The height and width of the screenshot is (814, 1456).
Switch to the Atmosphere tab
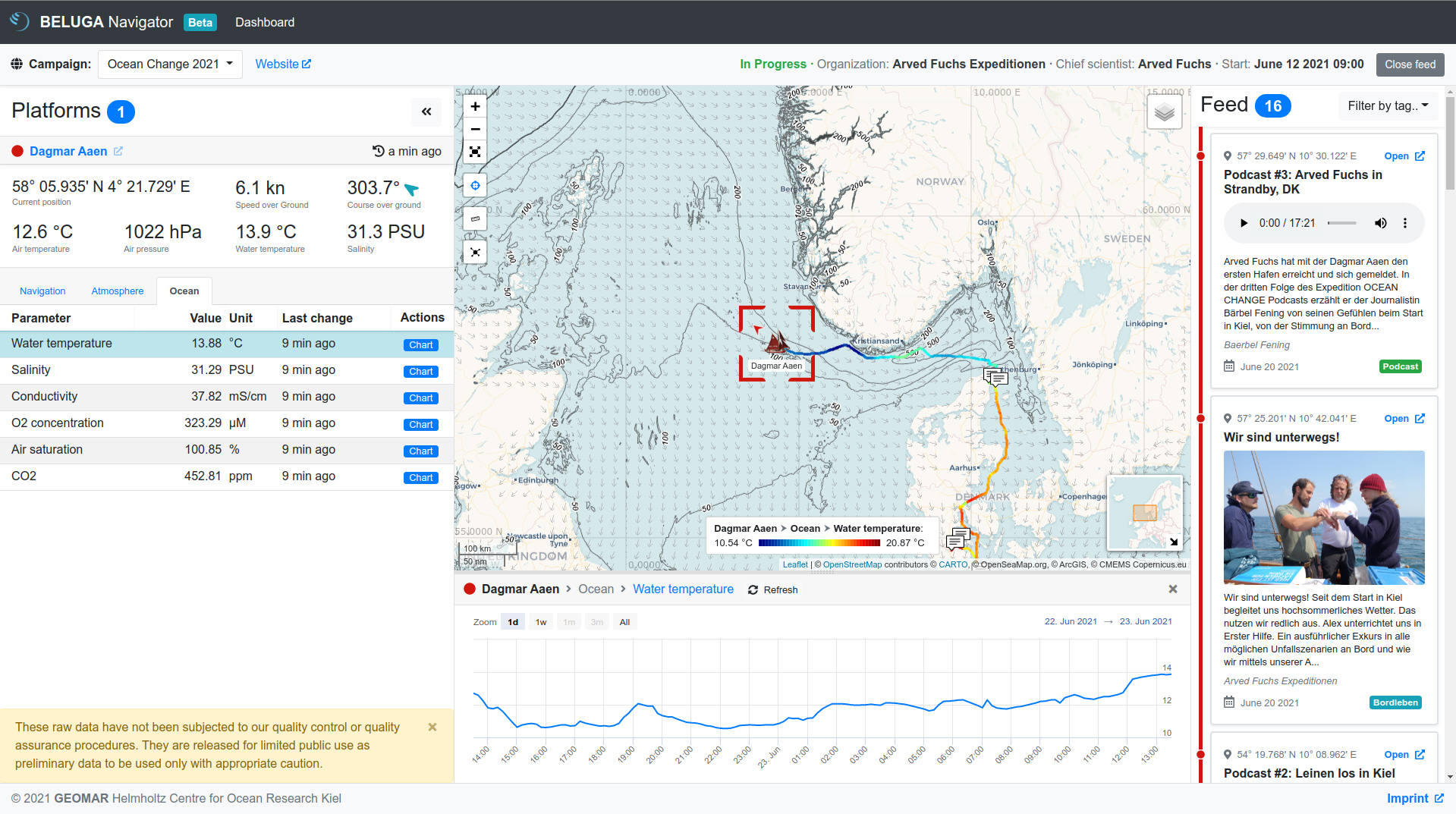(117, 291)
